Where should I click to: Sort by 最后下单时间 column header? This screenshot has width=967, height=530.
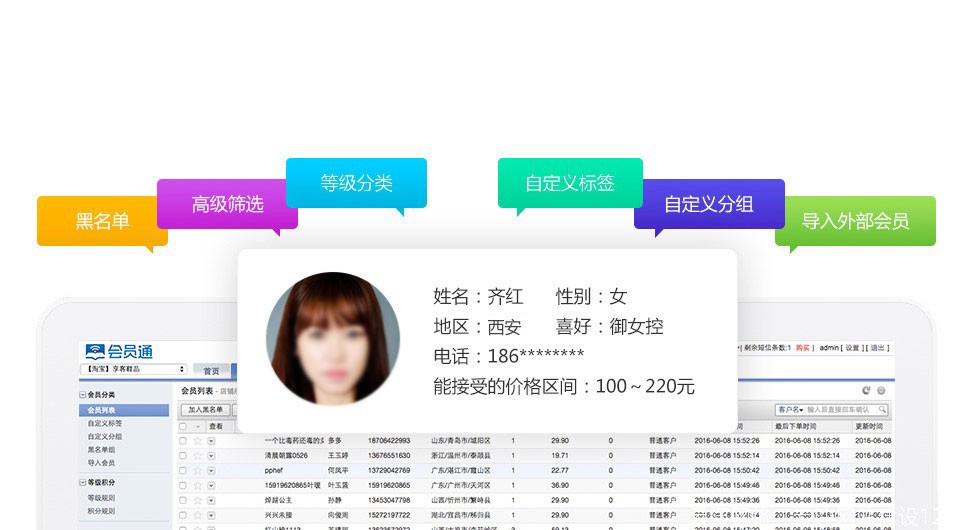click(x=796, y=426)
